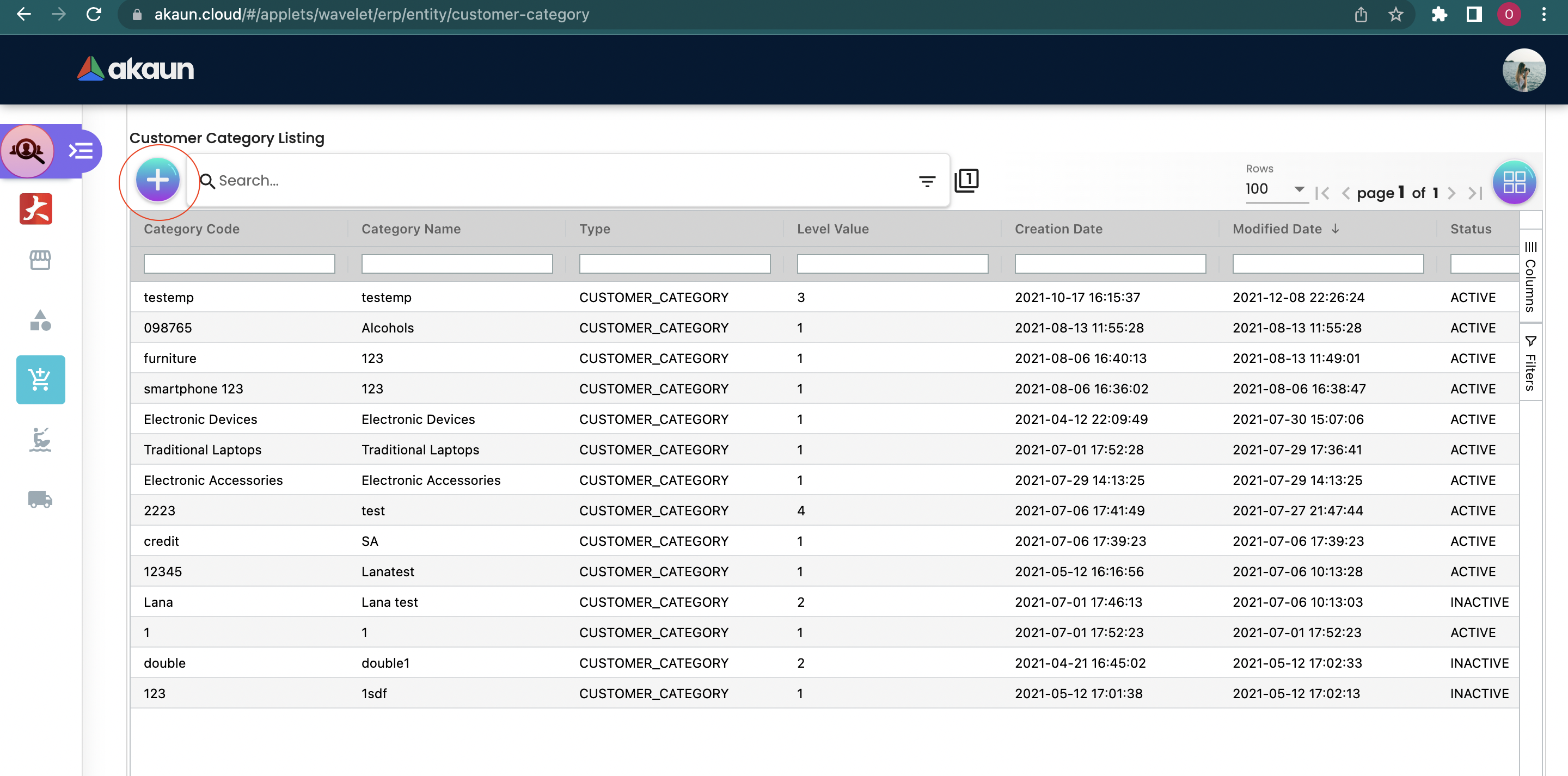The width and height of the screenshot is (1568, 776).
Task: Click the plus button to add category
Action: click(x=158, y=180)
